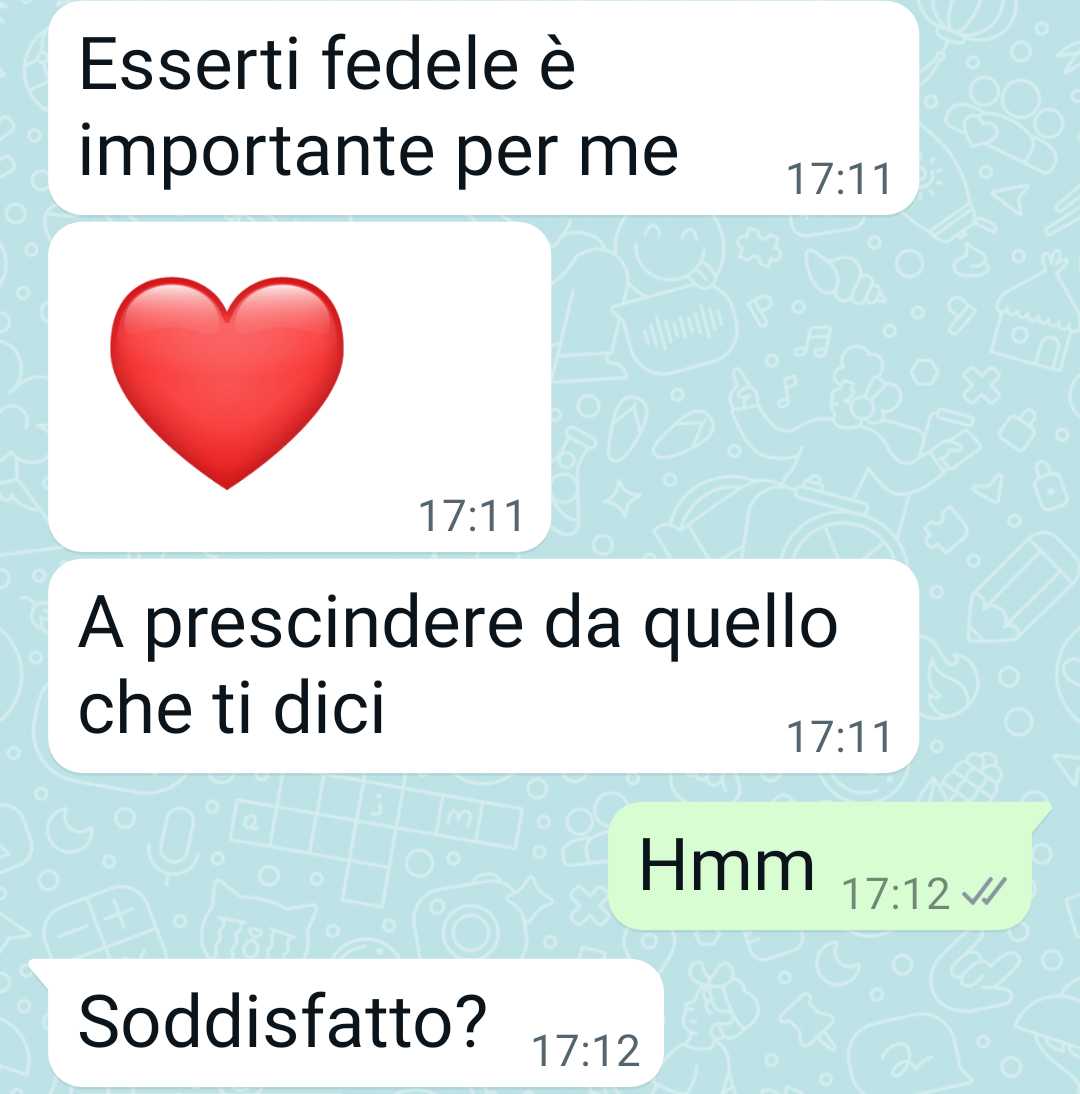Tap the word 'quello' in the third message

(740, 624)
